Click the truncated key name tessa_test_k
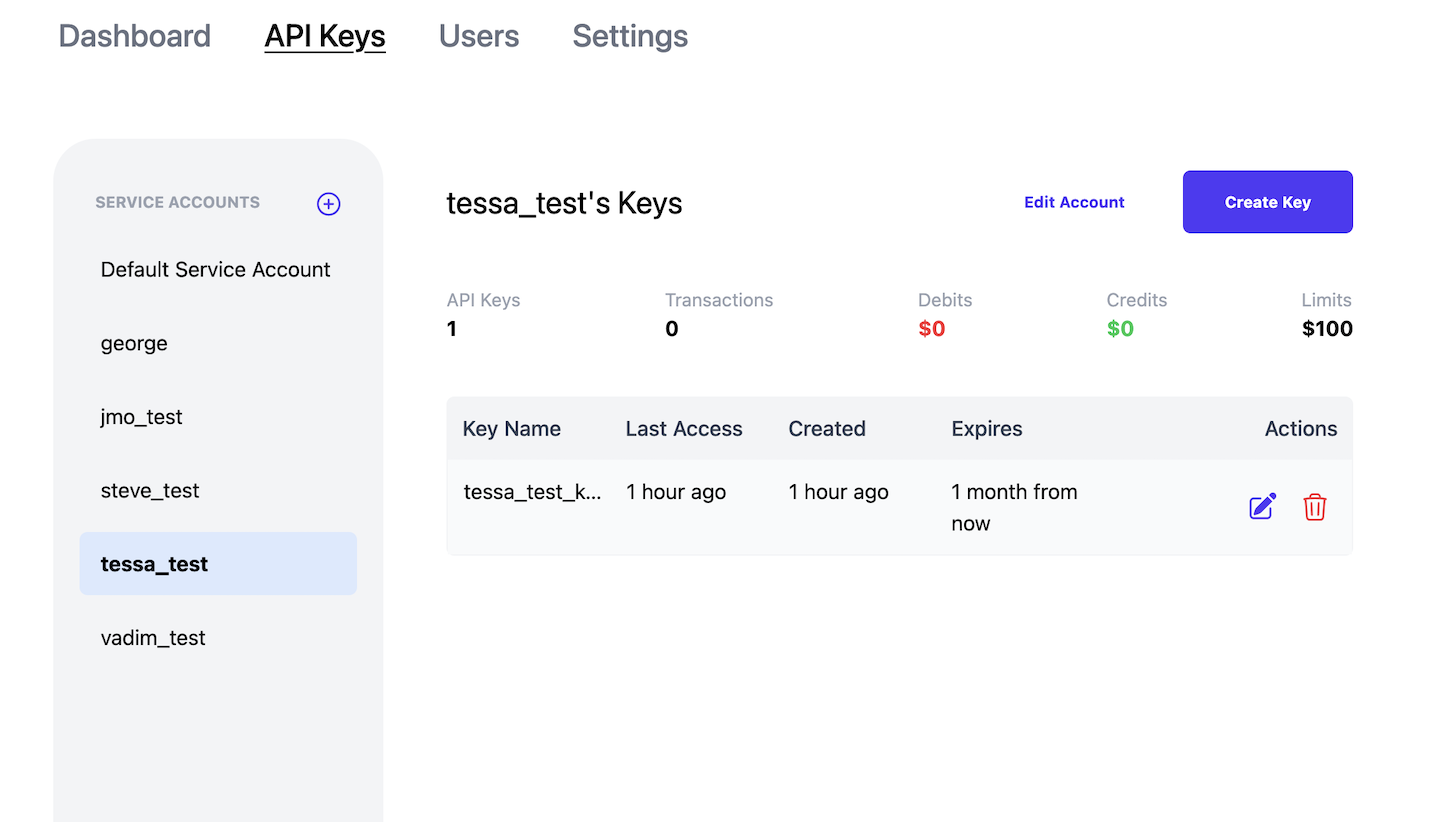 point(533,491)
